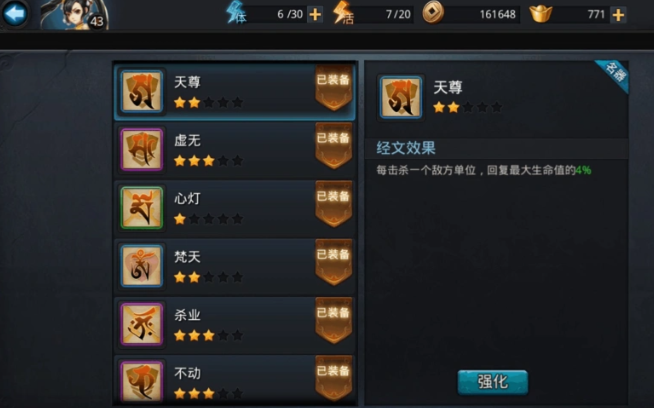Image resolution: width=654 pixels, height=408 pixels.
Task: Go back using the blue arrow icon
Action: [15, 14]
